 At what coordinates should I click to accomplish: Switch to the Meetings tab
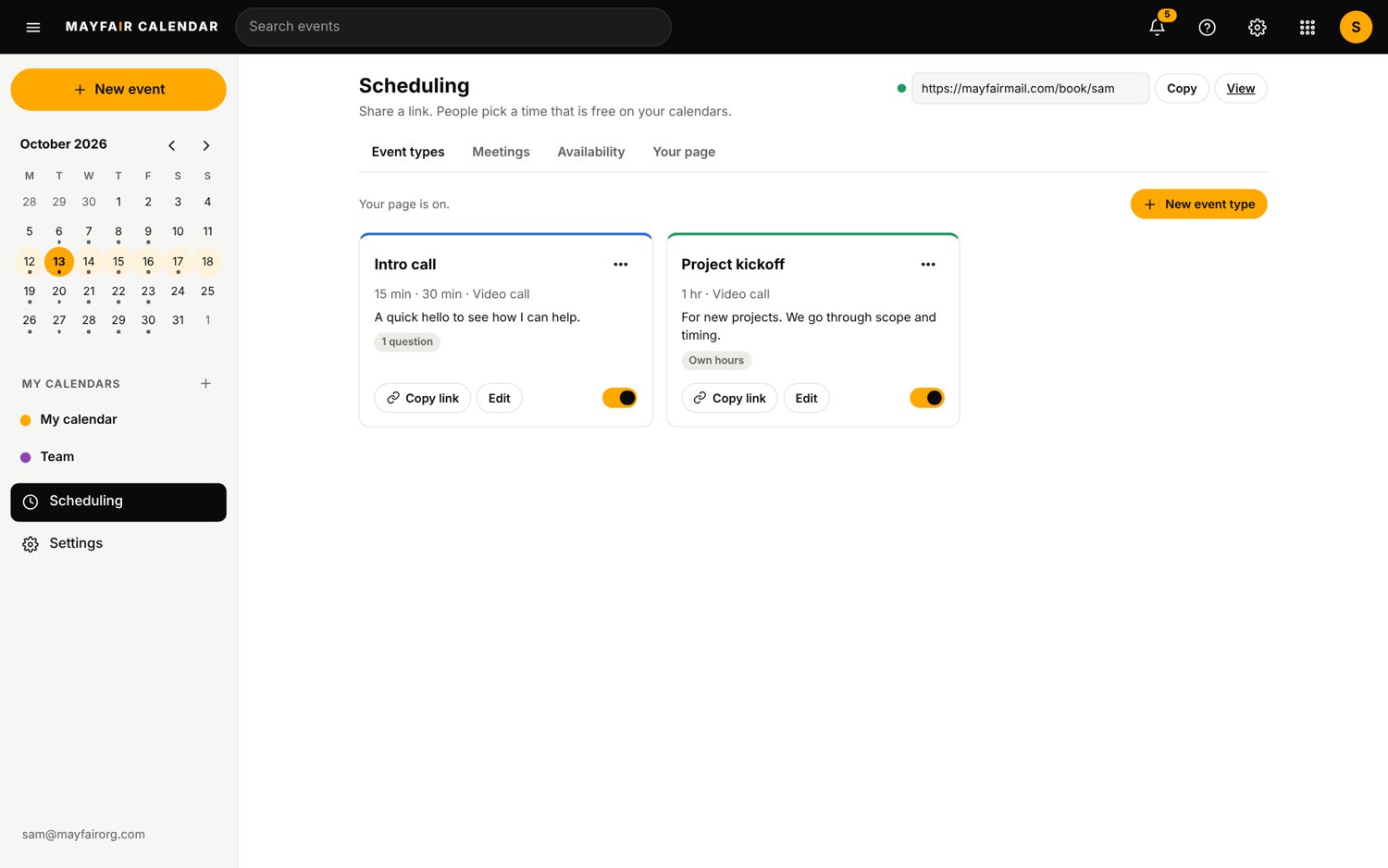click(x=501, y=152)
